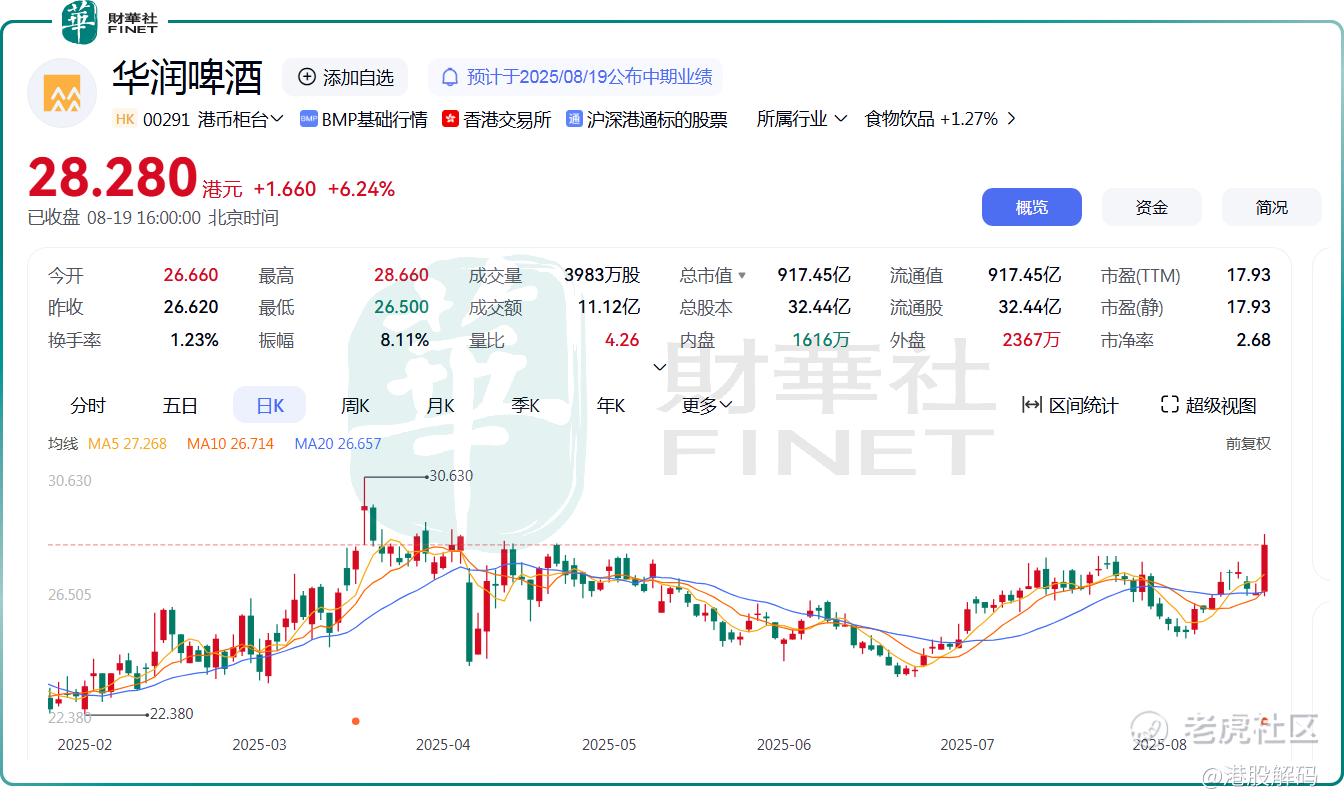Click the 量比 value 4.26
The width and height of the screenshot is (1344, 806).
622,340
